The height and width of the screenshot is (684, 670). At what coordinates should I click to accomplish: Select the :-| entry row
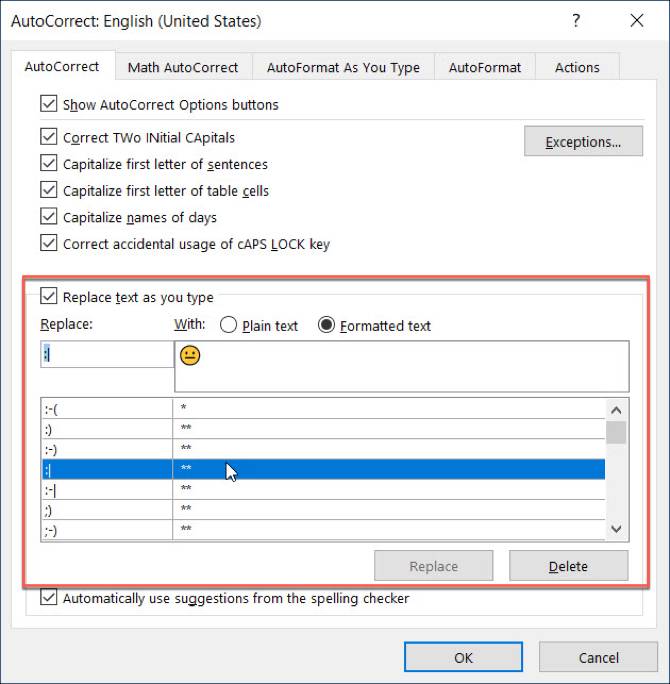(x=323, y=489)
